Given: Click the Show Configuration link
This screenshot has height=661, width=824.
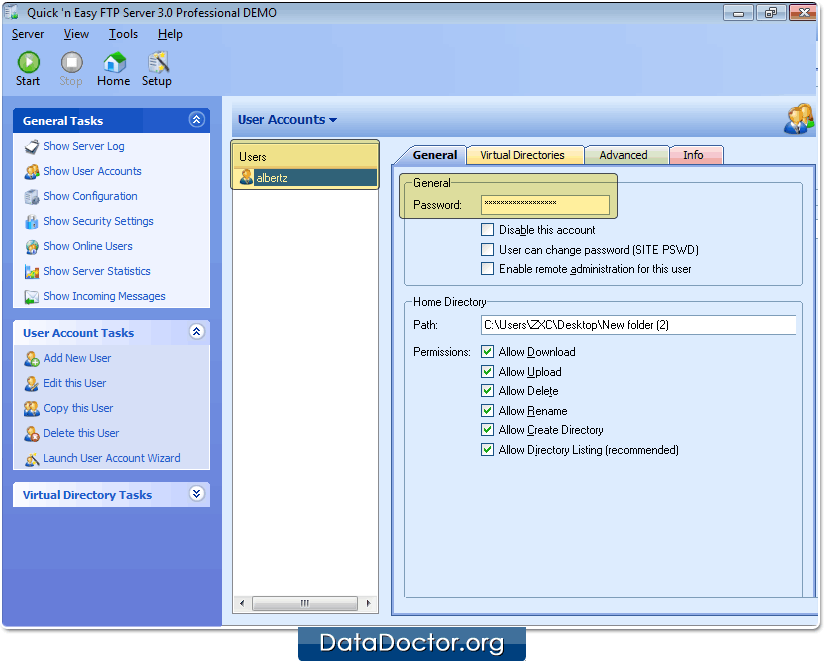Looking at the screenshot, I should (x=90, y=196).
